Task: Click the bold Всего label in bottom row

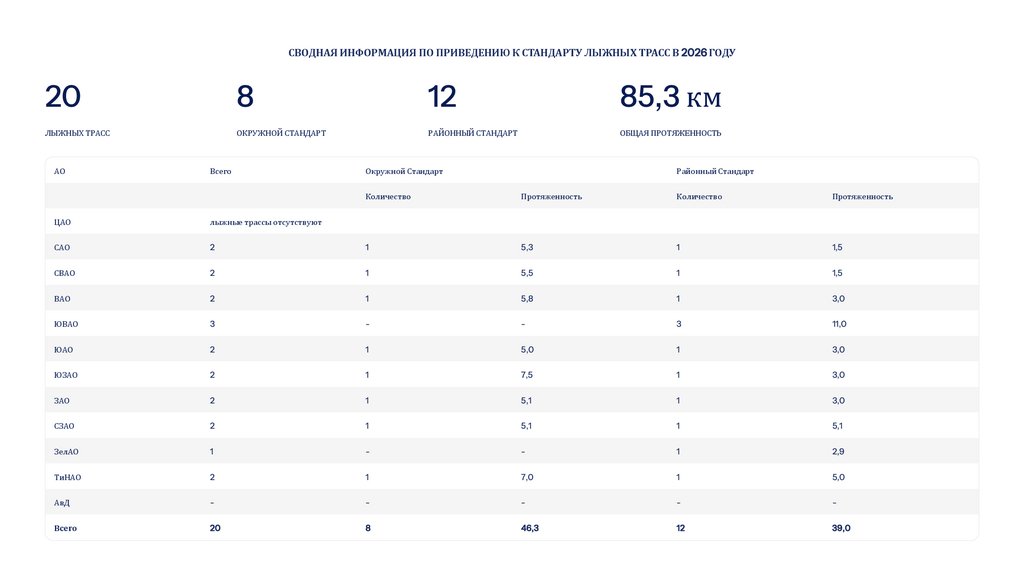Action: 65,528
